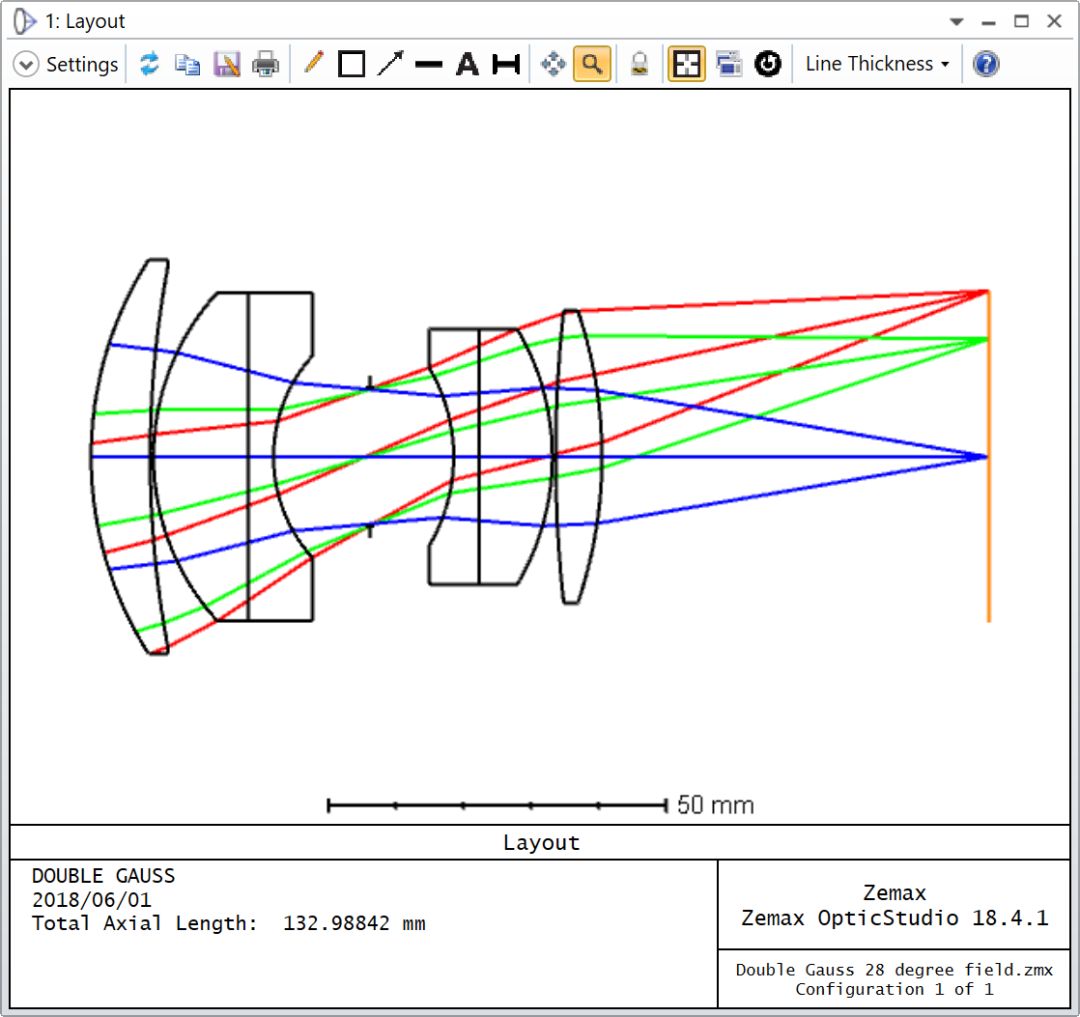Enable the pan/move arrows tool

(x=553, y=64)
